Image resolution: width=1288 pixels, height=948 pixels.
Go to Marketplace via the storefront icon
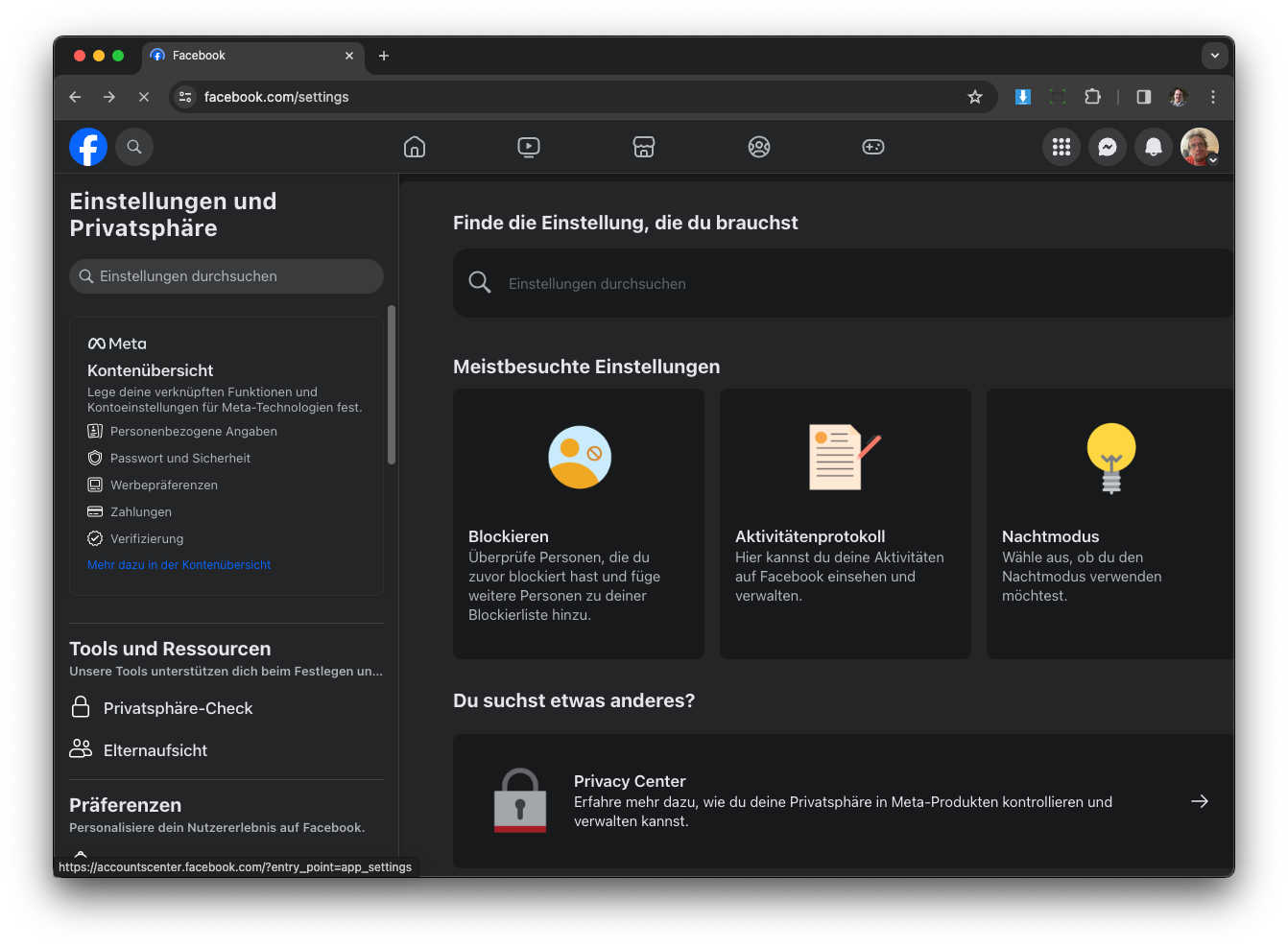644,147
